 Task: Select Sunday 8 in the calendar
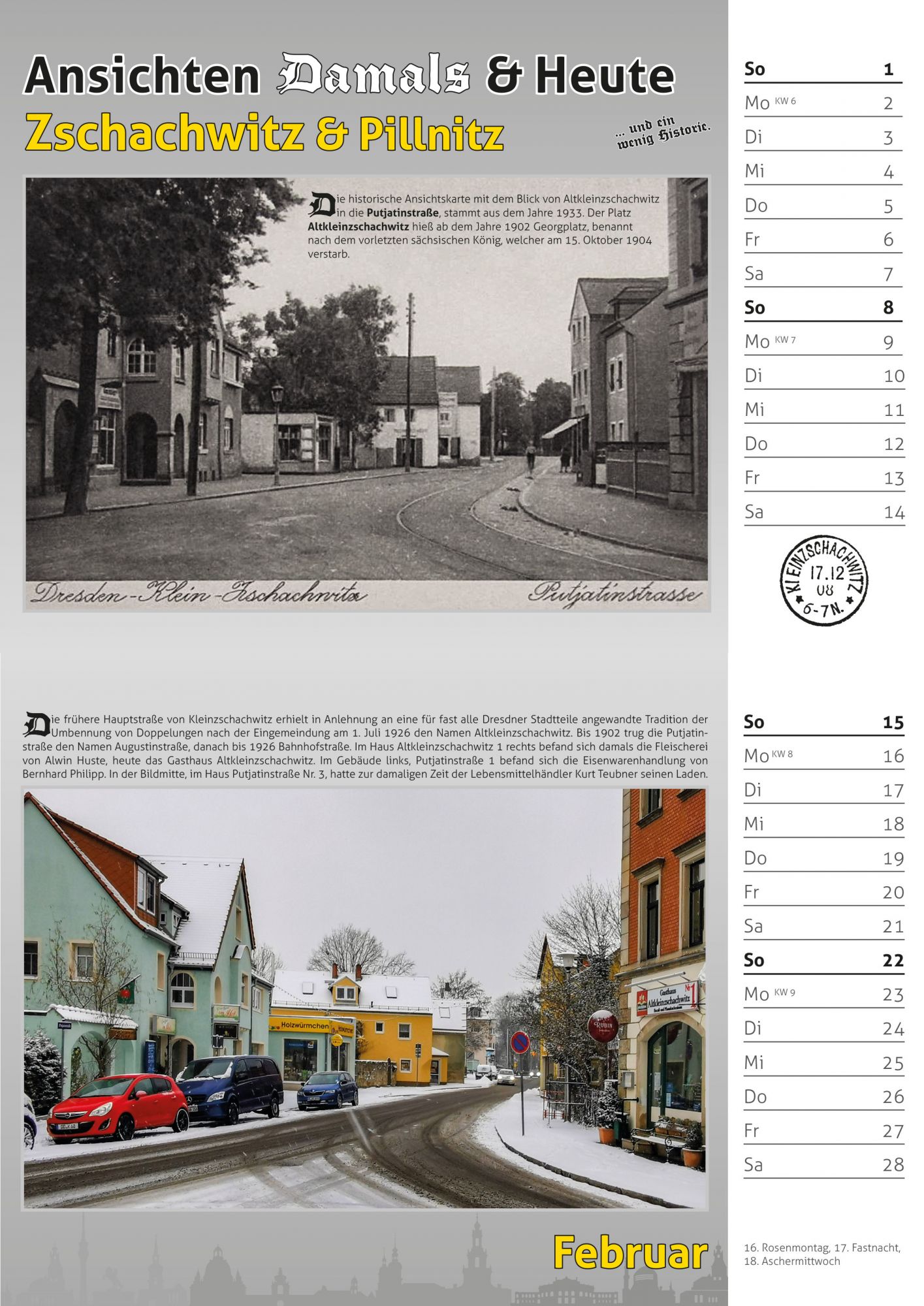tap(823, 308)
